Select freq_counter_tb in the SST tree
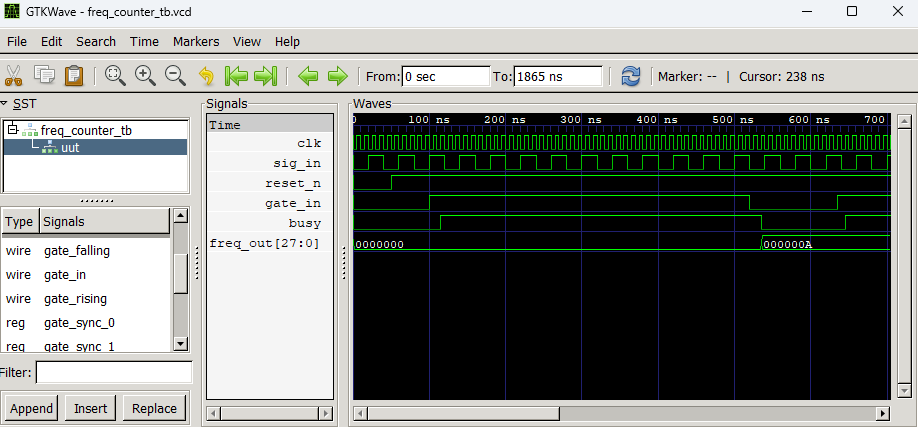The width and height of the screenshot is (918, 427). [86, 130]
